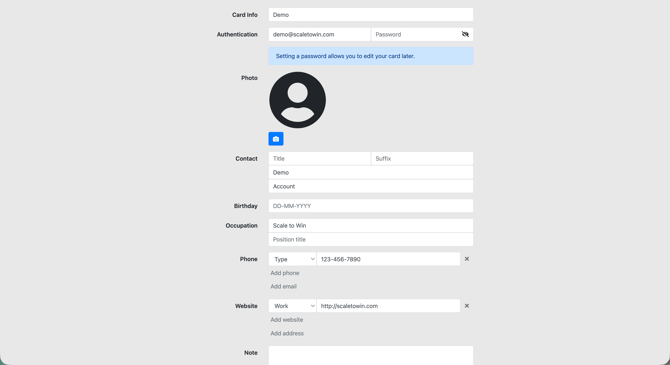The width and height of the screenshot is (670, 365).
Task: Click the phone number field 123-456-7890
Action: (x=388, y=259)
